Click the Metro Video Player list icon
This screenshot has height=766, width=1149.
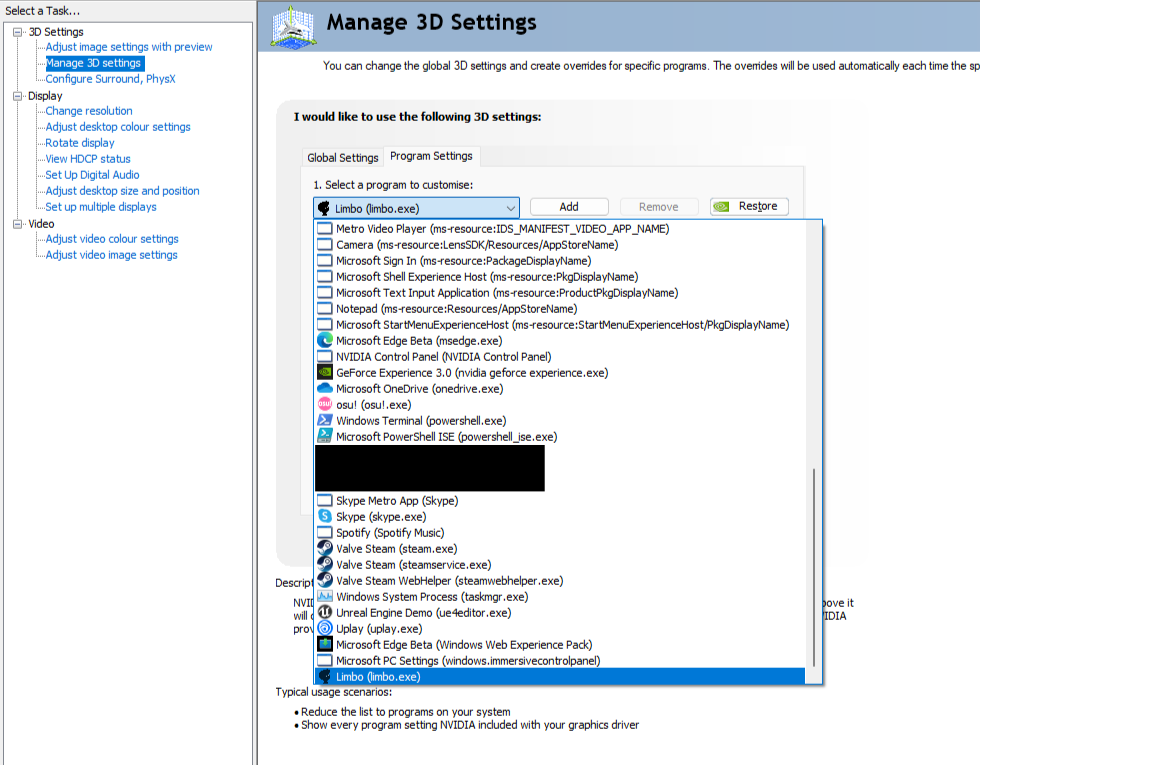click(x=325, y=228)
